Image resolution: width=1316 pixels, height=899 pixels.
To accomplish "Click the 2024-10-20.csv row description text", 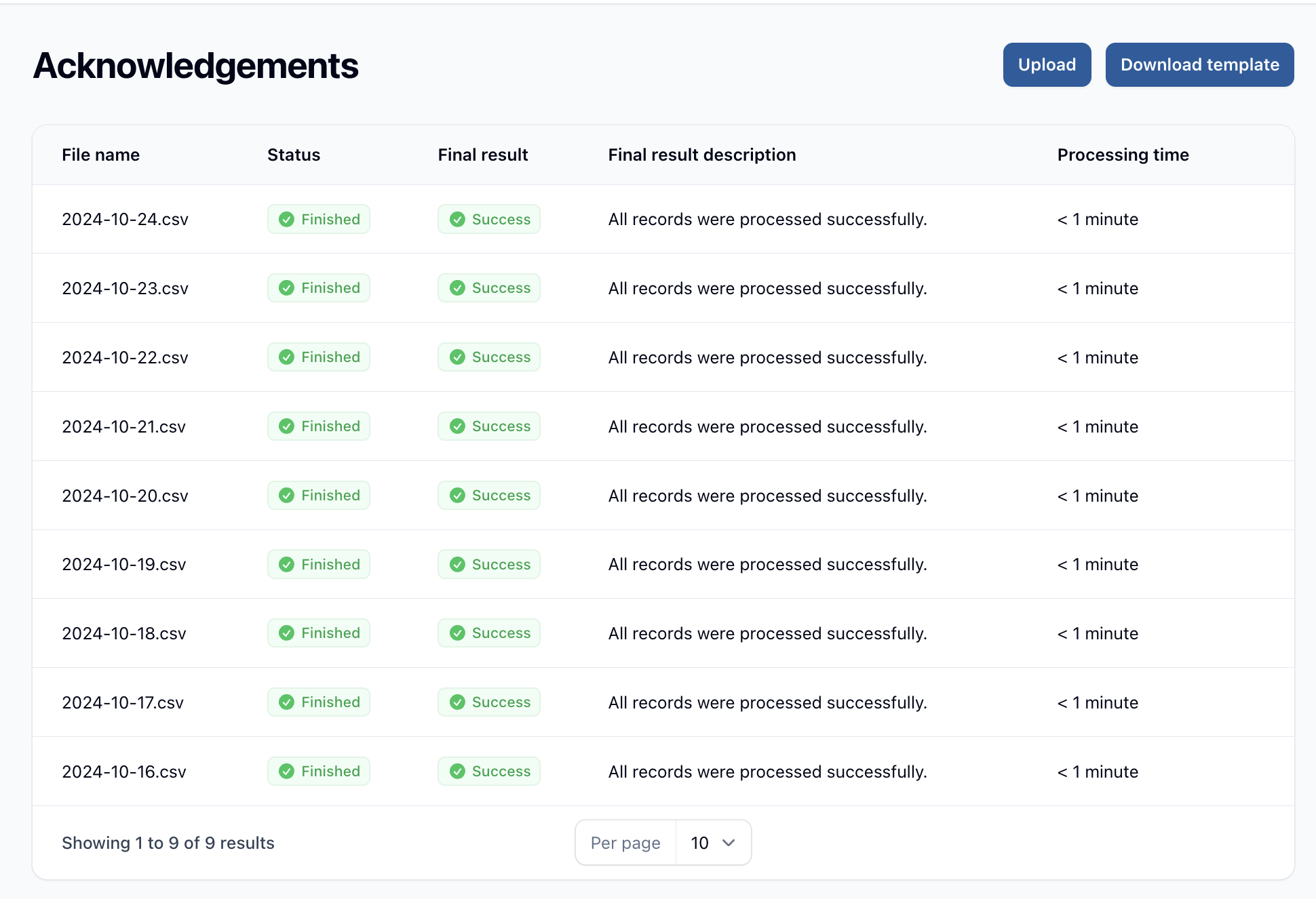I will pyautogui.click(x=767, y=496).
